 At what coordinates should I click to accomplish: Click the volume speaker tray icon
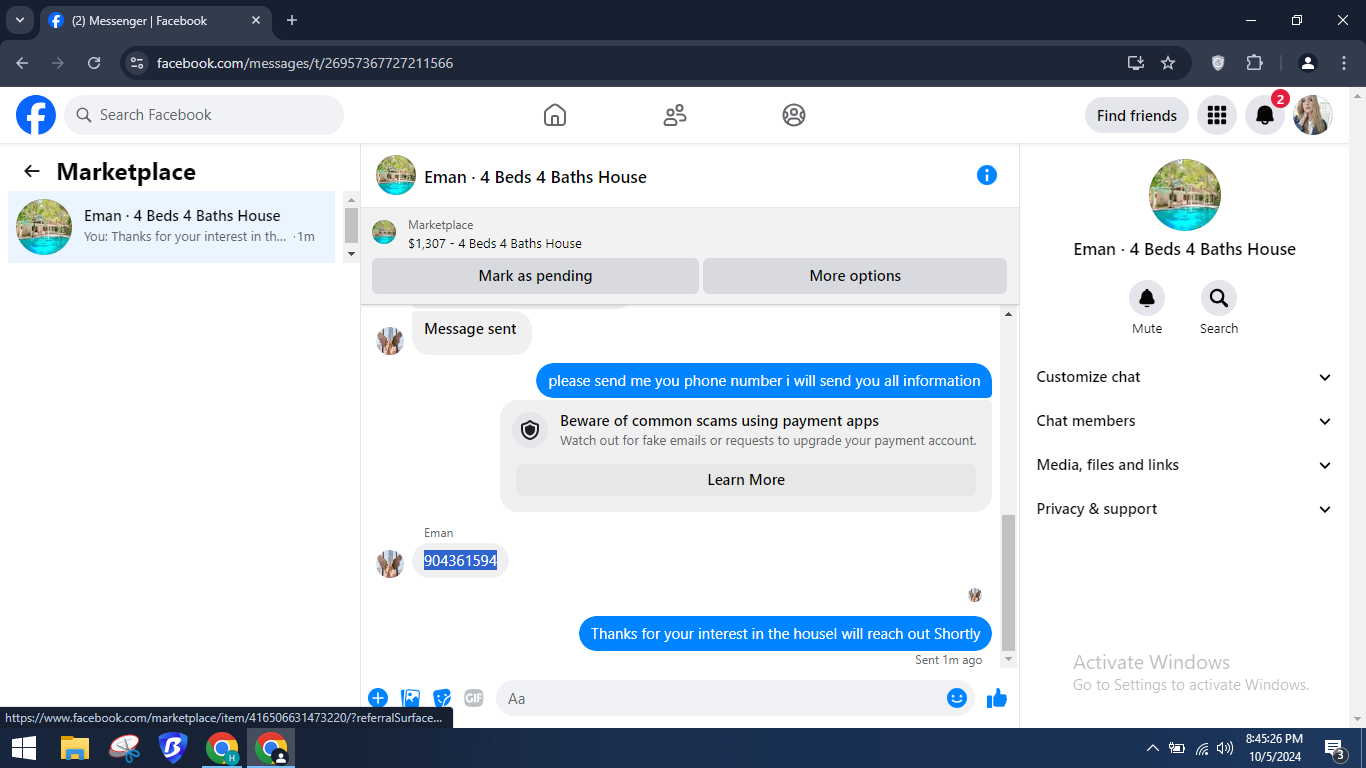pos(1225,748)
